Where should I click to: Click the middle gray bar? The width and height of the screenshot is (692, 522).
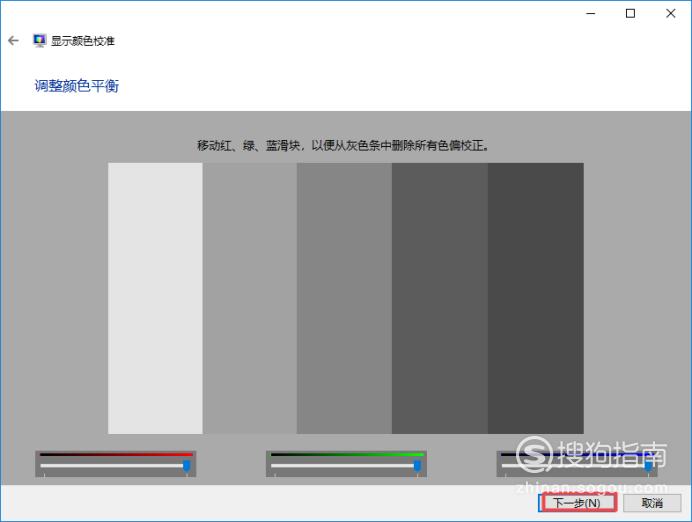click(344, 298)
